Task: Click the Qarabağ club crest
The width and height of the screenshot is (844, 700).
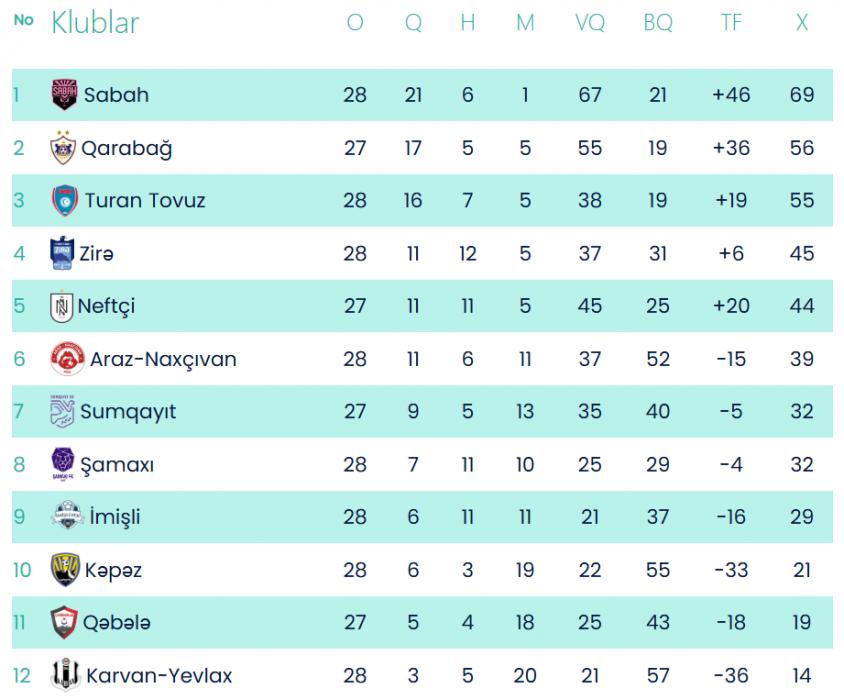Action: pos(63,148)
